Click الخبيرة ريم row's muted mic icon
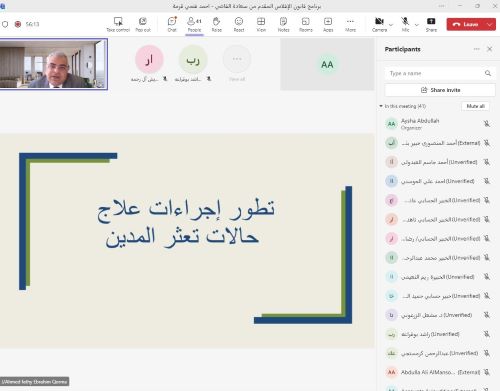Image resolution: width=500 pixels, height=391 pixels. [487, 277]
